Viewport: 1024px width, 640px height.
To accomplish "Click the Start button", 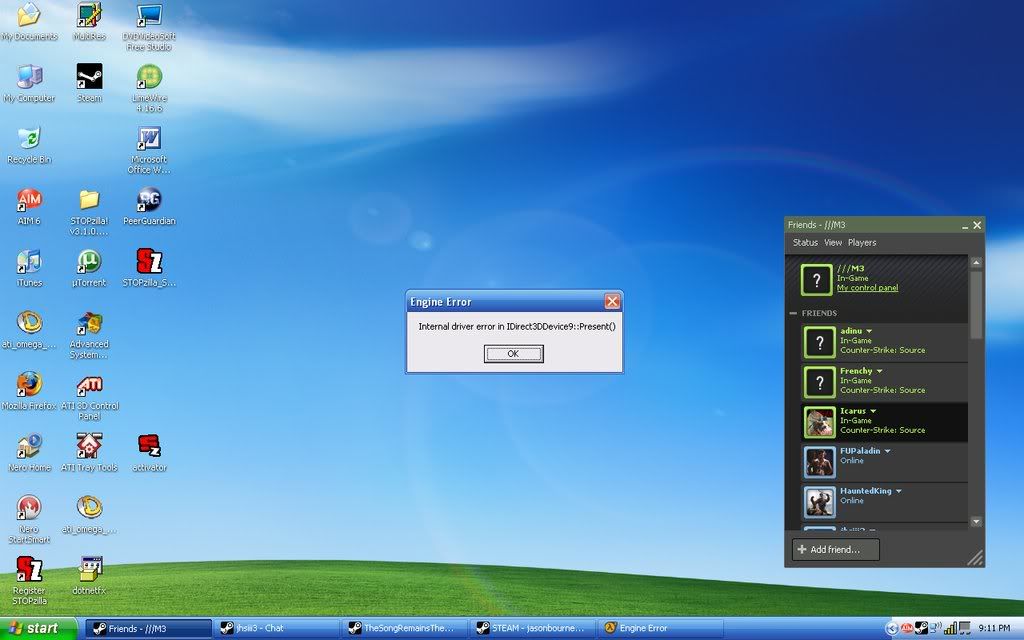I will 39,628.
